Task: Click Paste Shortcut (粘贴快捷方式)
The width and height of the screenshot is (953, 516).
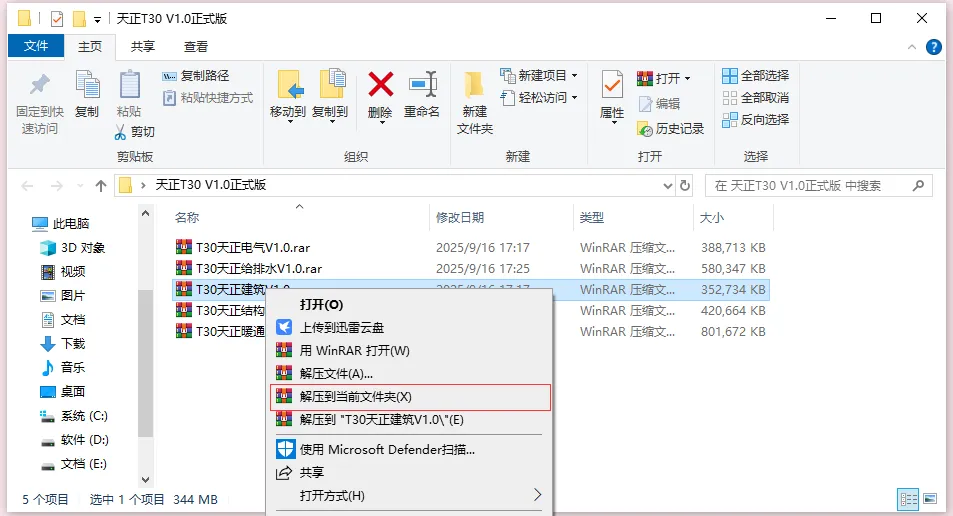Action: click(x=208, y=98)
